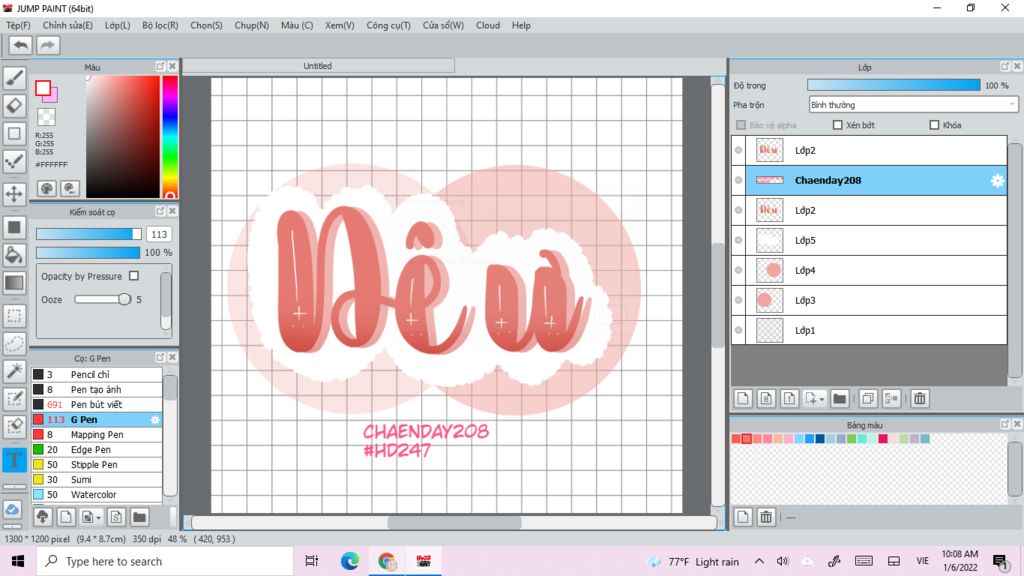The height and width of the screenshot is (576, 1024).
Task: Toggle the Khóa checkbox
Action: click(934, 125)
